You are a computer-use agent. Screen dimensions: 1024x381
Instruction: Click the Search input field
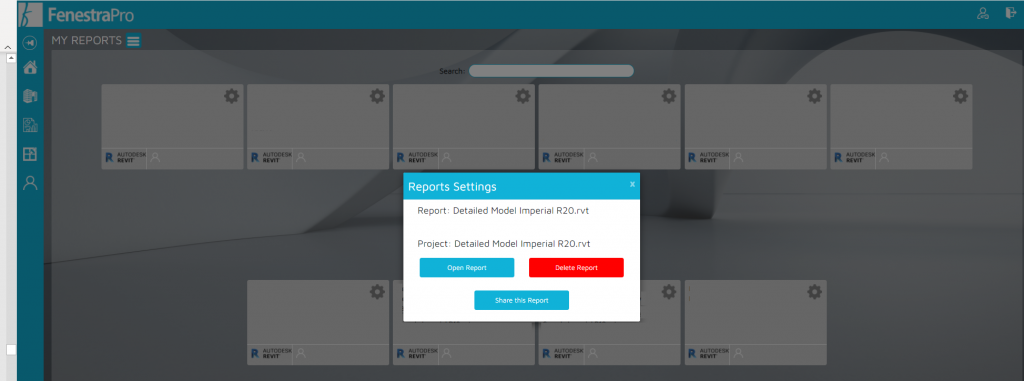551,71
